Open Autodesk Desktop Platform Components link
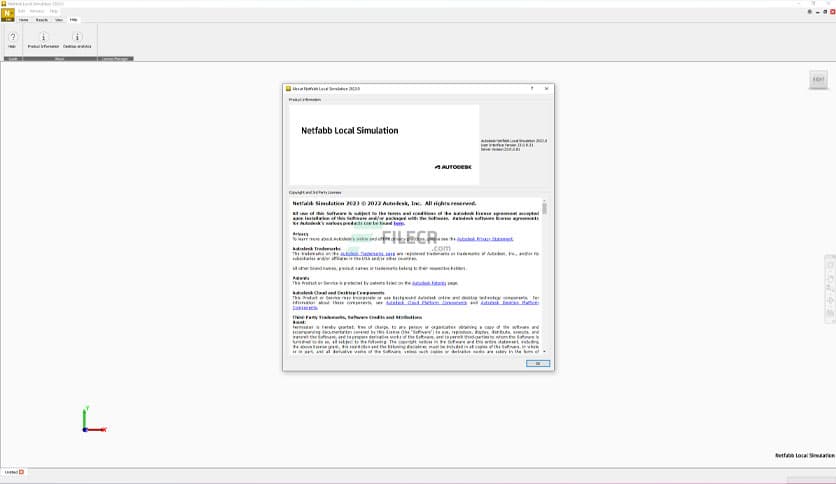Image resolution: width=836 pixels, height=484 pixels. [509, 303]
